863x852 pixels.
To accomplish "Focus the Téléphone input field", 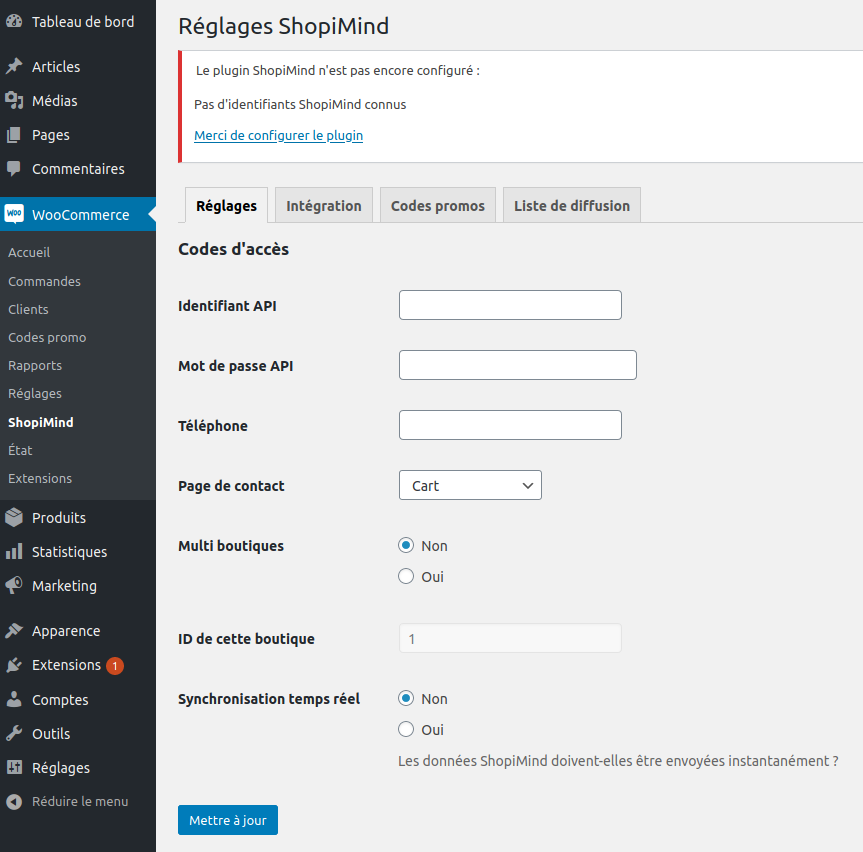I will pyautogui.click(x=510, y=425).
